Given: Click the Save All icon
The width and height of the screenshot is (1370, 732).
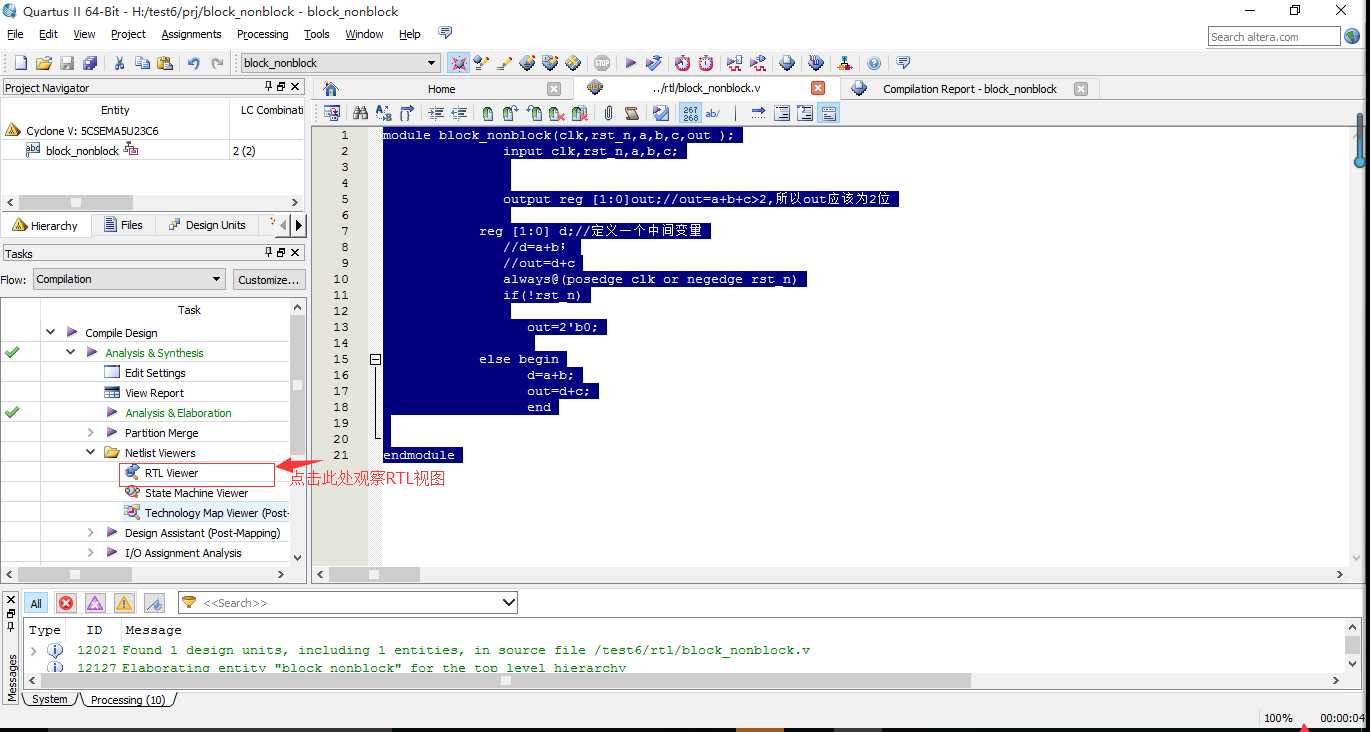Looking at the screenshot, I should pos(90,63).
